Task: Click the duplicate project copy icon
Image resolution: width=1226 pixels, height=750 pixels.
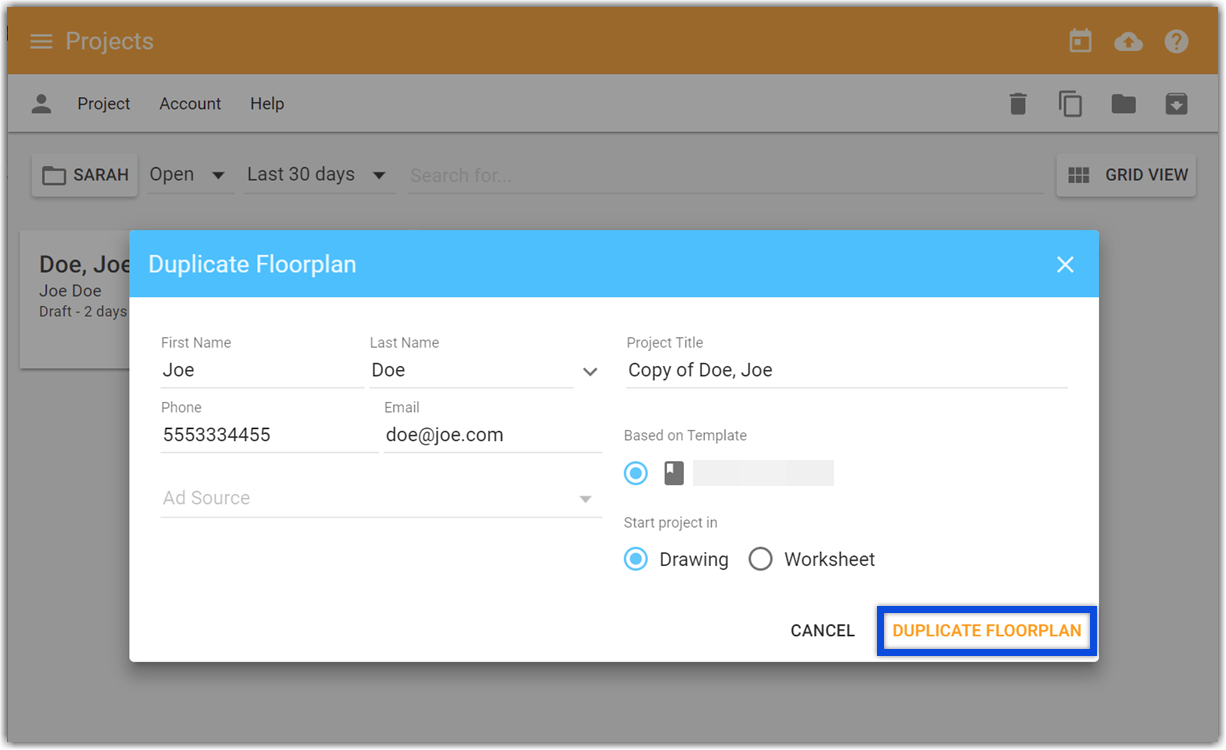Action: point(1070,103)
